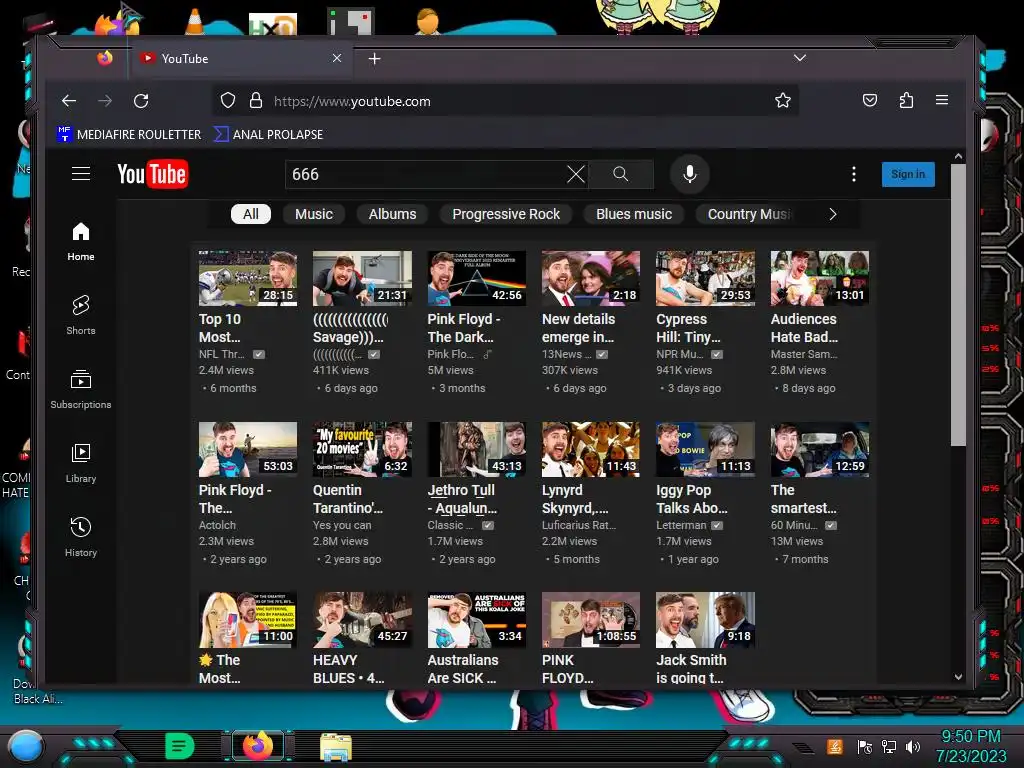Screen dimensions: 1024x768
Task: Click the forward navigation arrow
Action: (x=105, y=101)
